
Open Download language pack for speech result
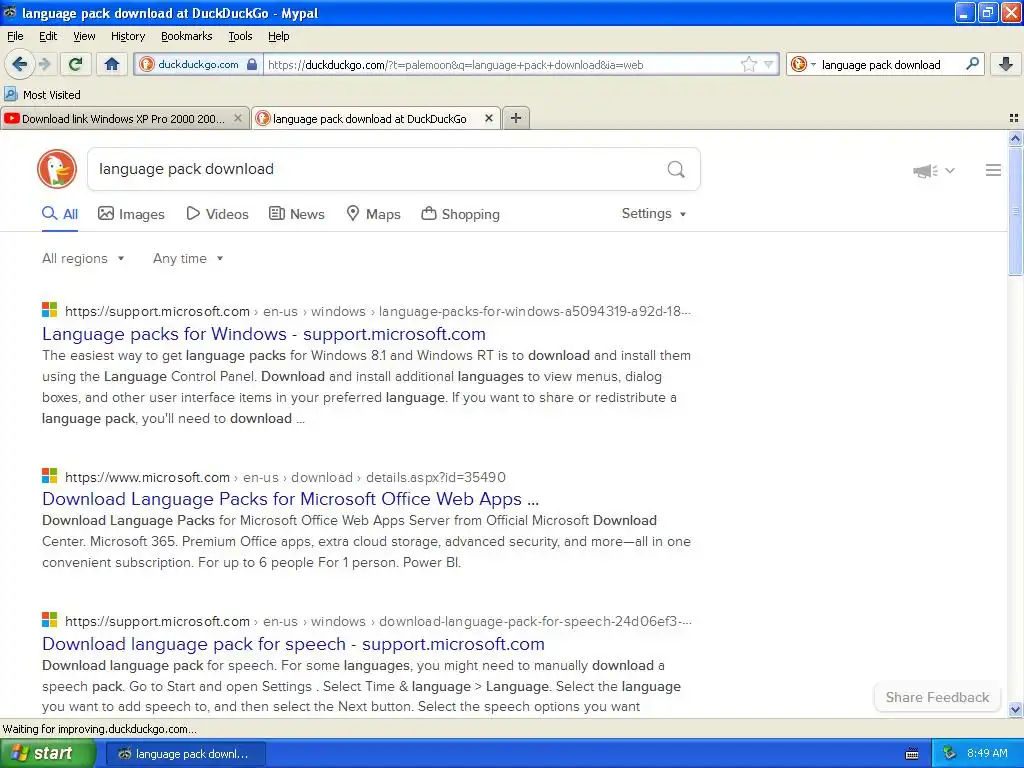pyautogui.click(x=293, y=644)
